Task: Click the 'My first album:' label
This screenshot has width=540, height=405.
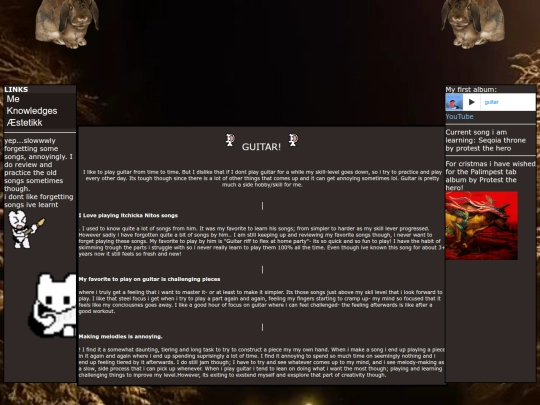Action: click(471, 90)
